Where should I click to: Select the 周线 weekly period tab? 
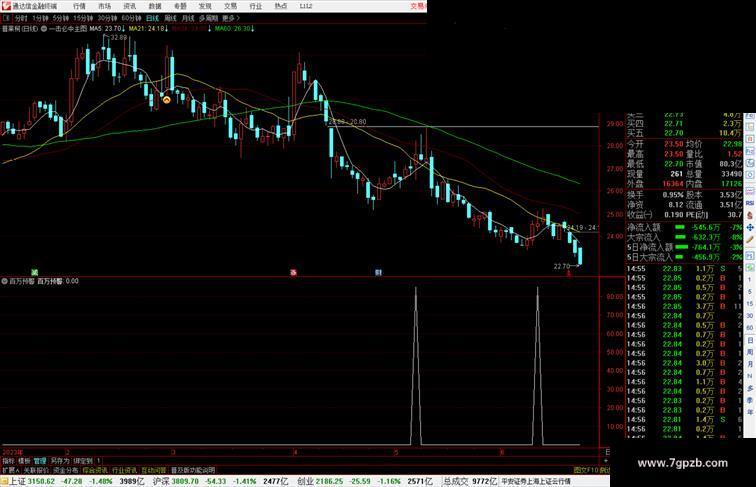(x=171, y=18)
